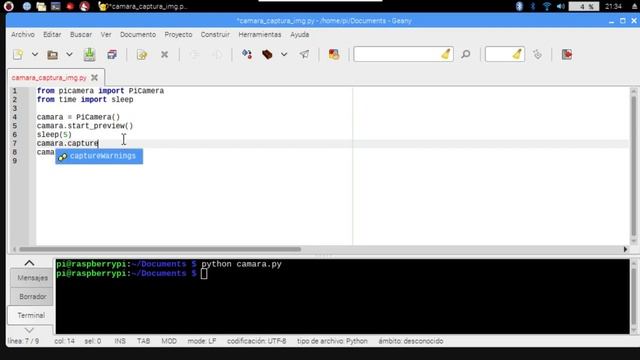Open the Buscar menu
This screenshot has height=360, width=640.
coord(81,35)
